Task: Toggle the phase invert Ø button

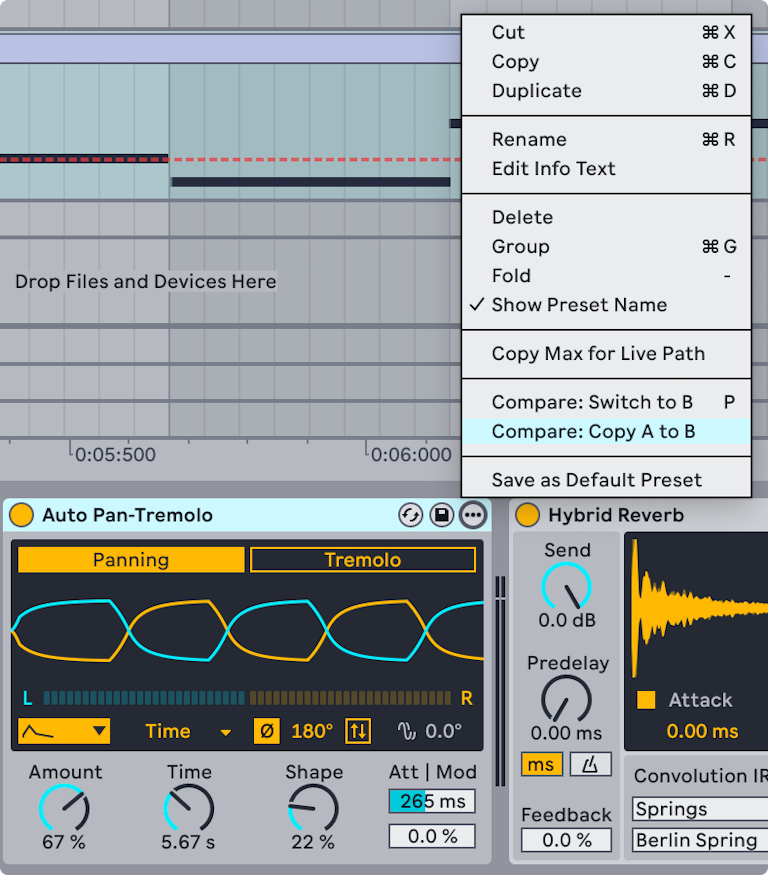Action: (x=266, y=731)
